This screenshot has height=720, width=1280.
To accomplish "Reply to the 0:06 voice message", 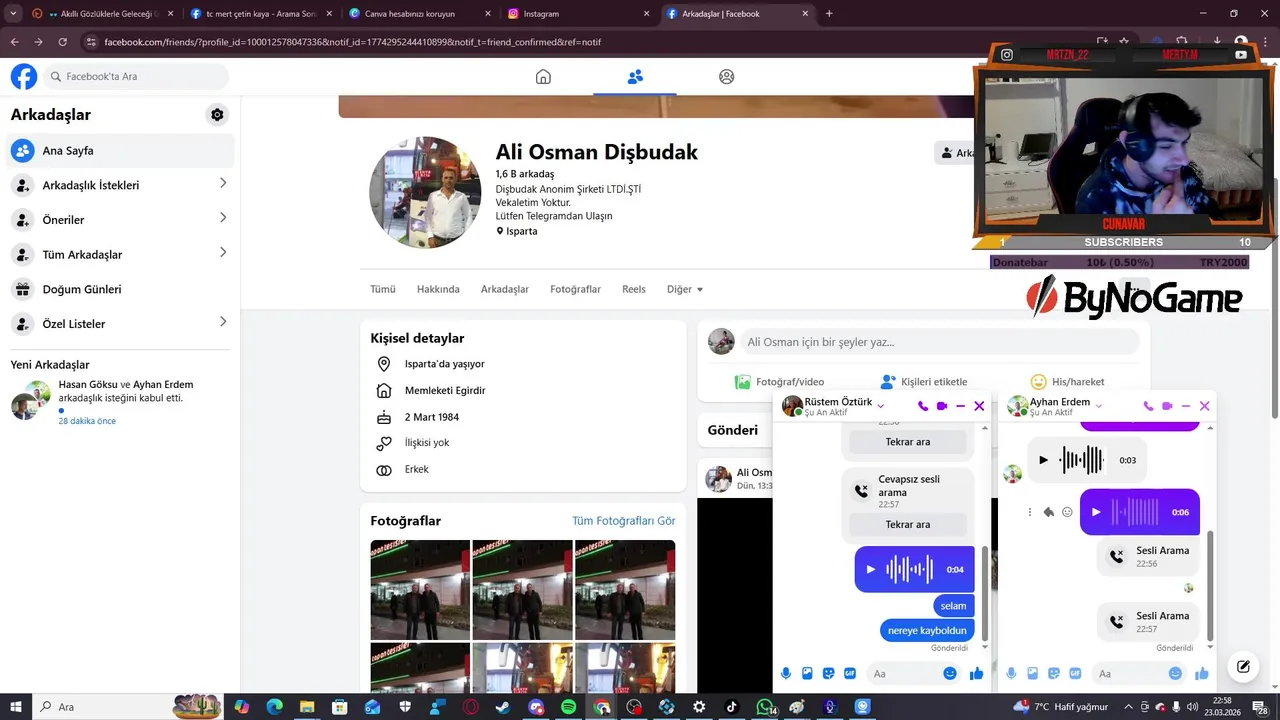I will tap(1048, 512).
